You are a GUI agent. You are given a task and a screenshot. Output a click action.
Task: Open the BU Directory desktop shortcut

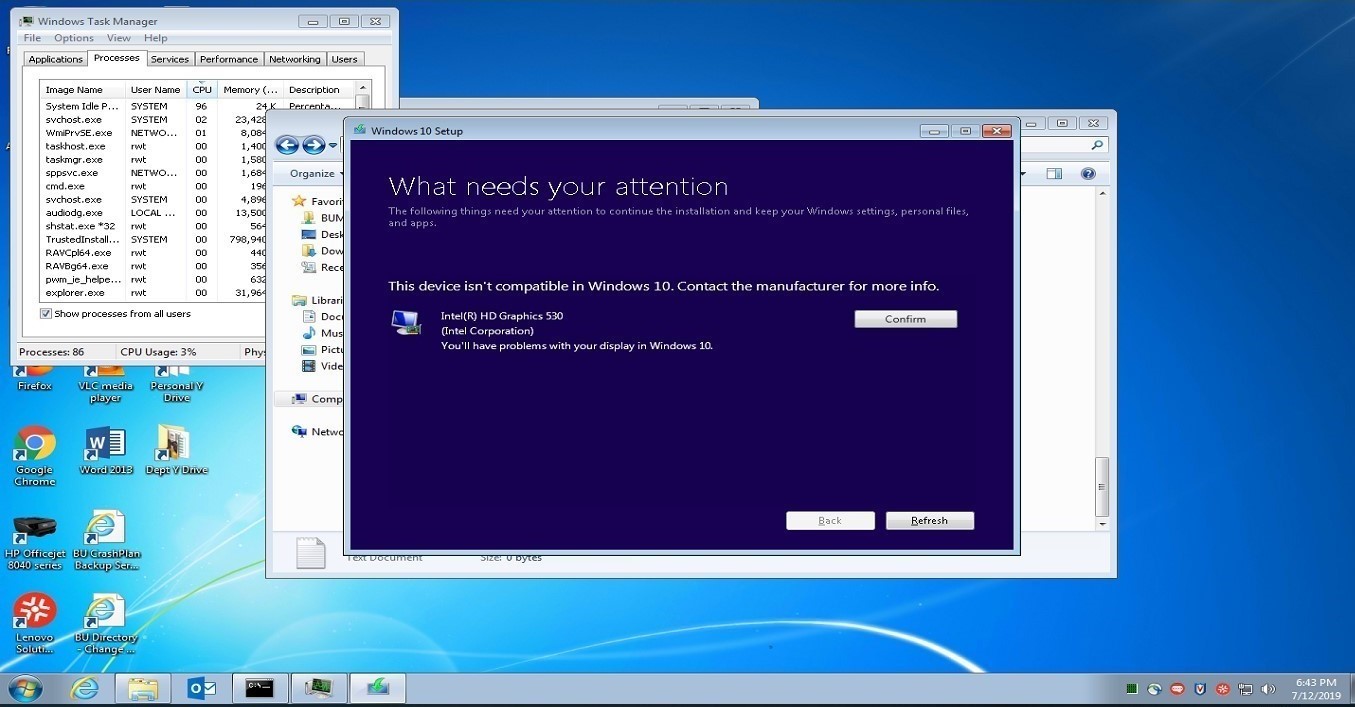point(106,624)
